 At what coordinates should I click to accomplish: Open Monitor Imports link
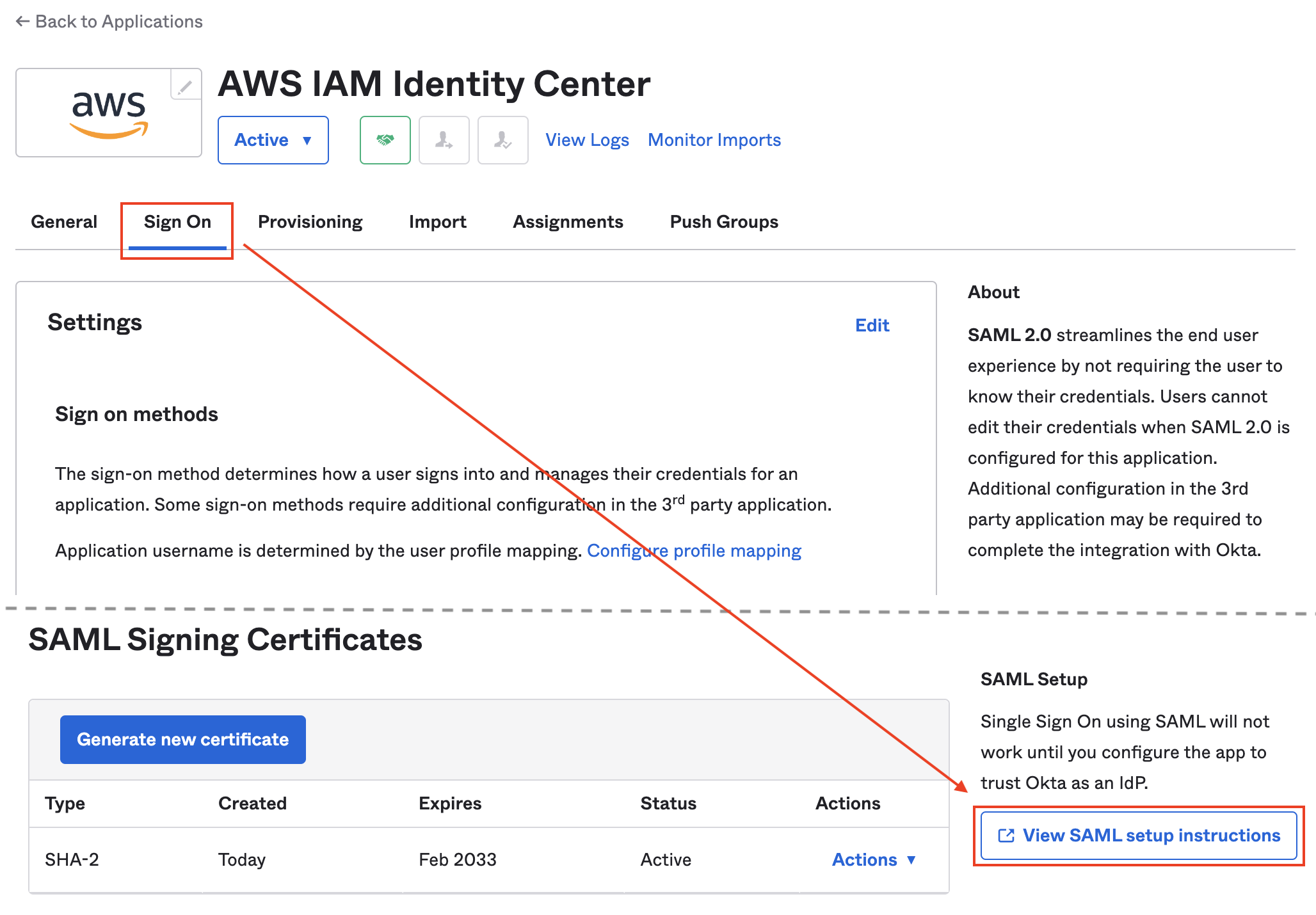[714, 140]
